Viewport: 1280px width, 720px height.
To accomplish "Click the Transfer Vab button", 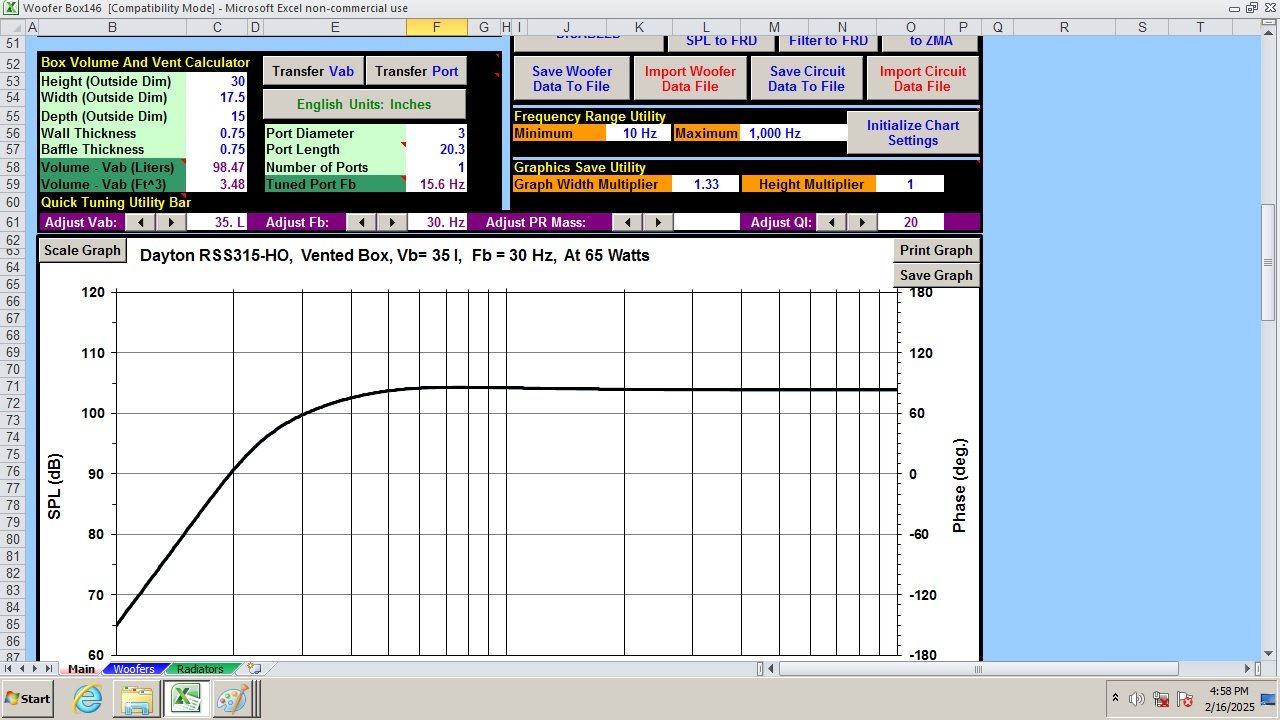I will pyautogui.click(x=313, y=71).
